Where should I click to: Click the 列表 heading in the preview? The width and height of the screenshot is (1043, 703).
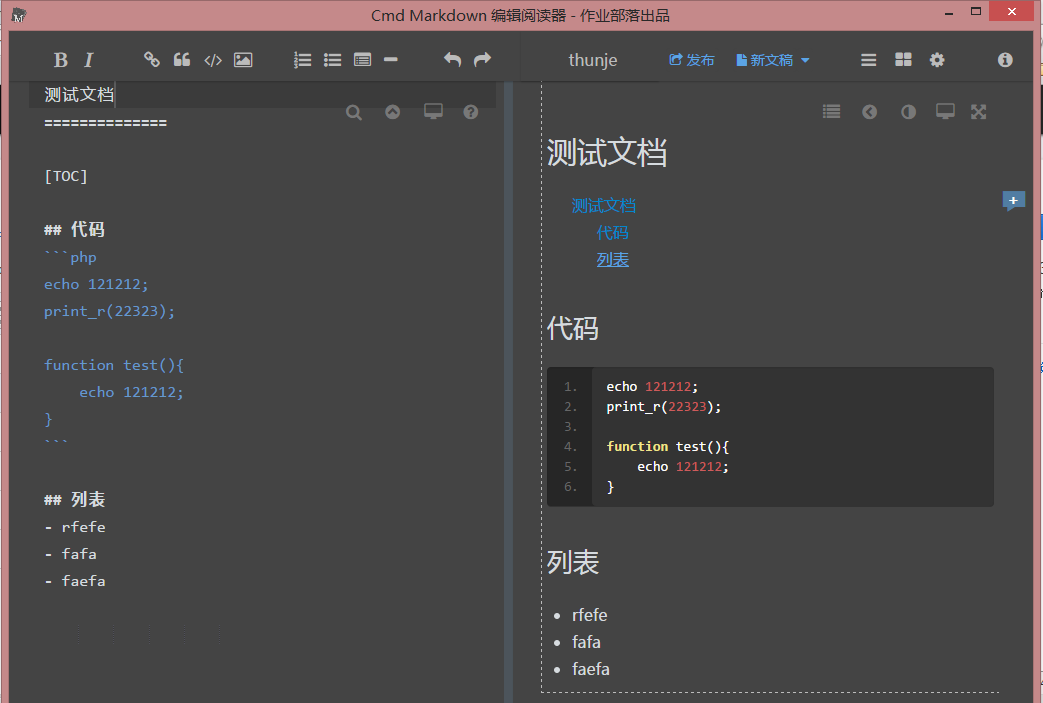coord(573,563)
